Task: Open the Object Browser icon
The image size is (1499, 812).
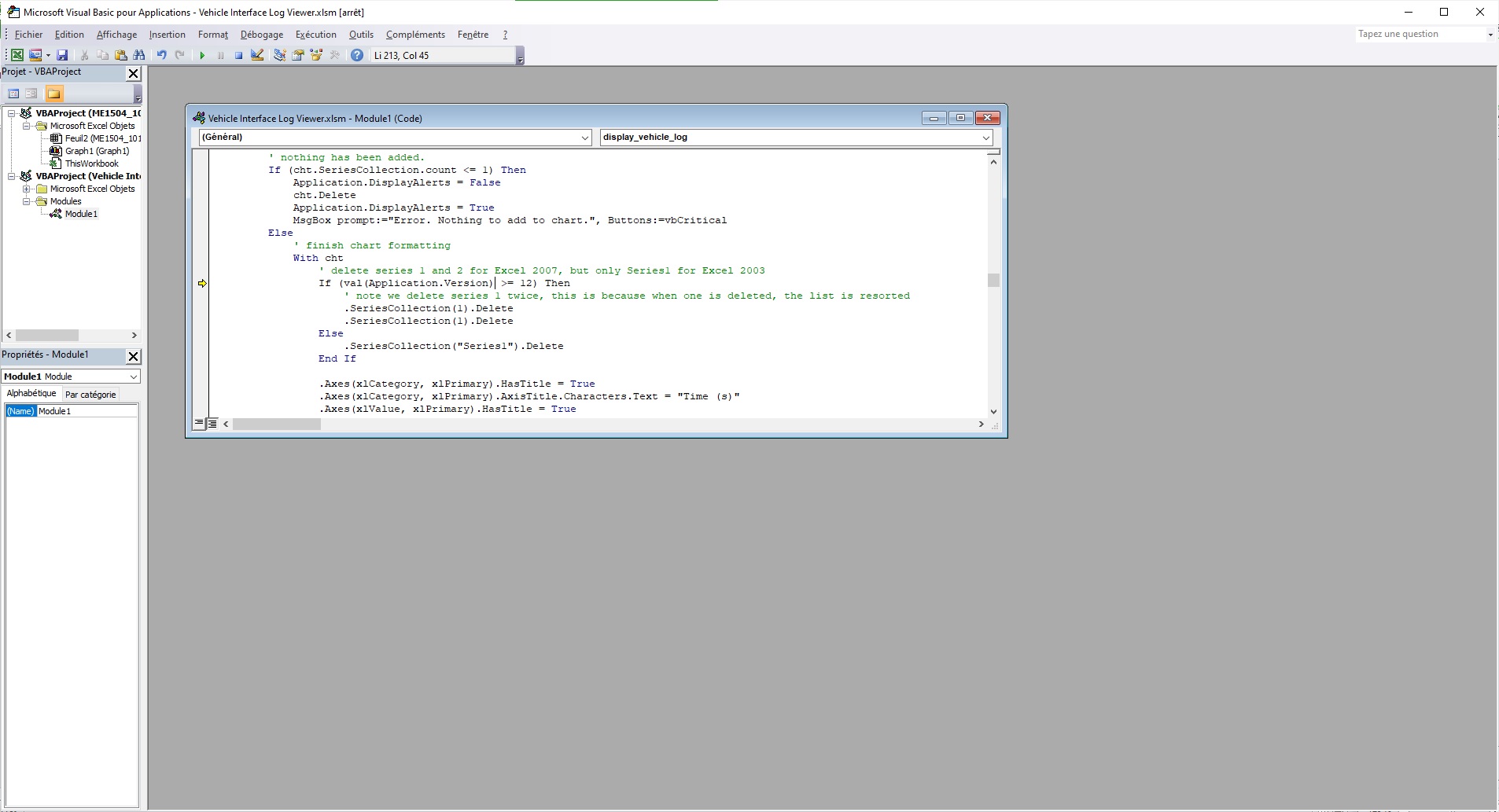Action: (316, 55)
